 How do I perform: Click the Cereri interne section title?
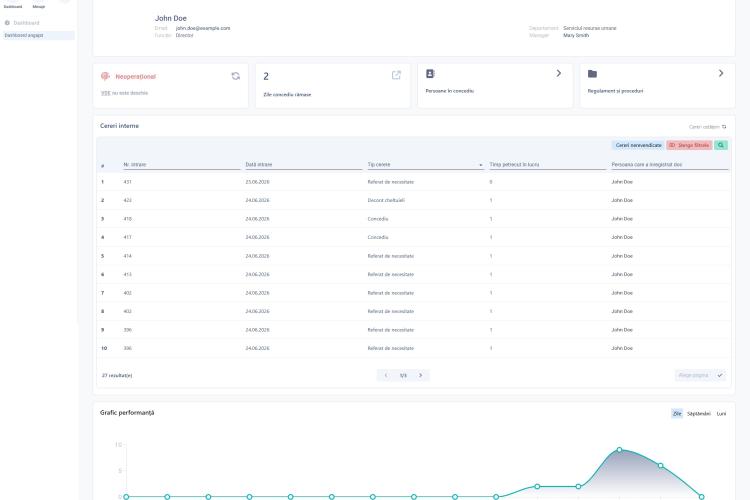(x=119, y=126)
